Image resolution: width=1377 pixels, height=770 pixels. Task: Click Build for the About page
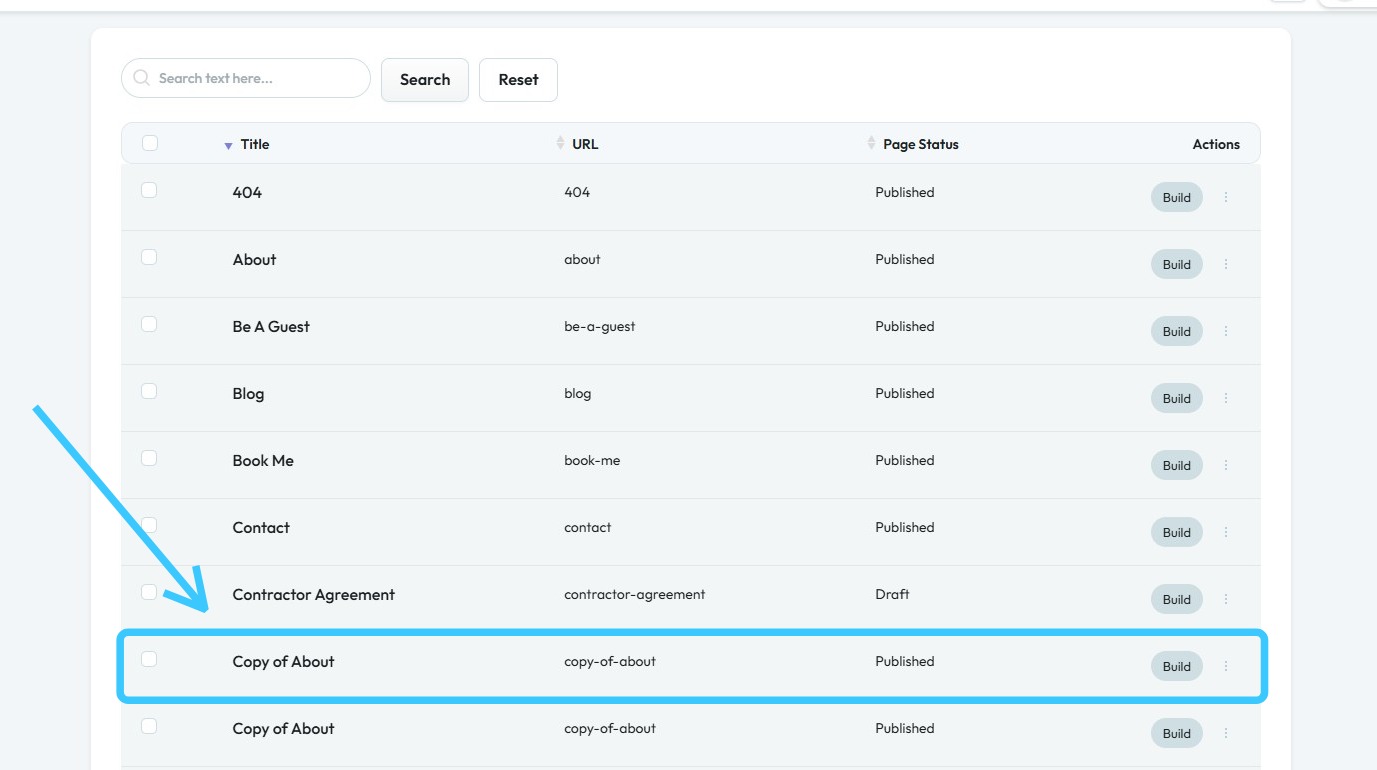[1176, 264]
